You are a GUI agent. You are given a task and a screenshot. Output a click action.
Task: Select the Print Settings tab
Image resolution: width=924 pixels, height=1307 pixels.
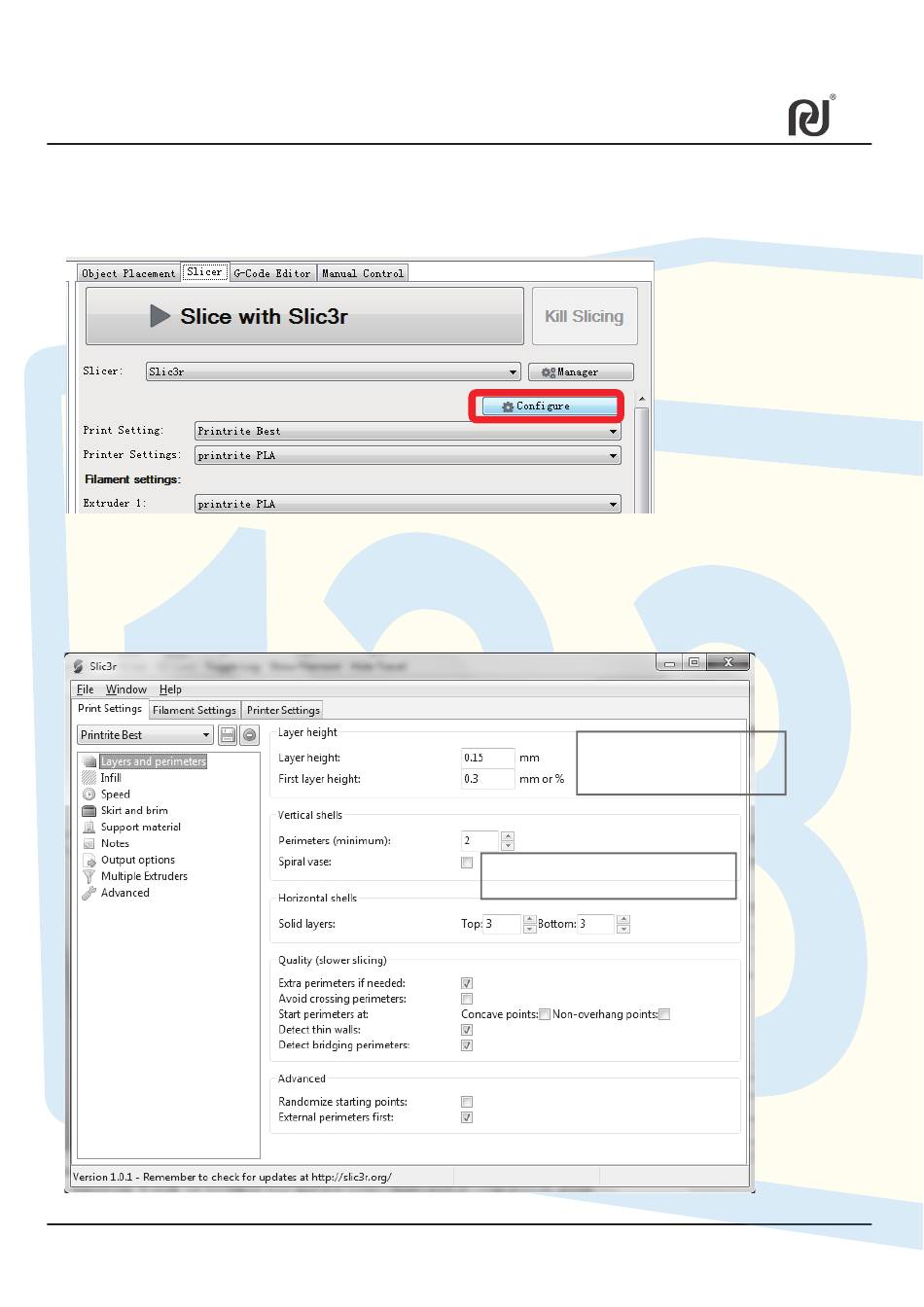110,709
